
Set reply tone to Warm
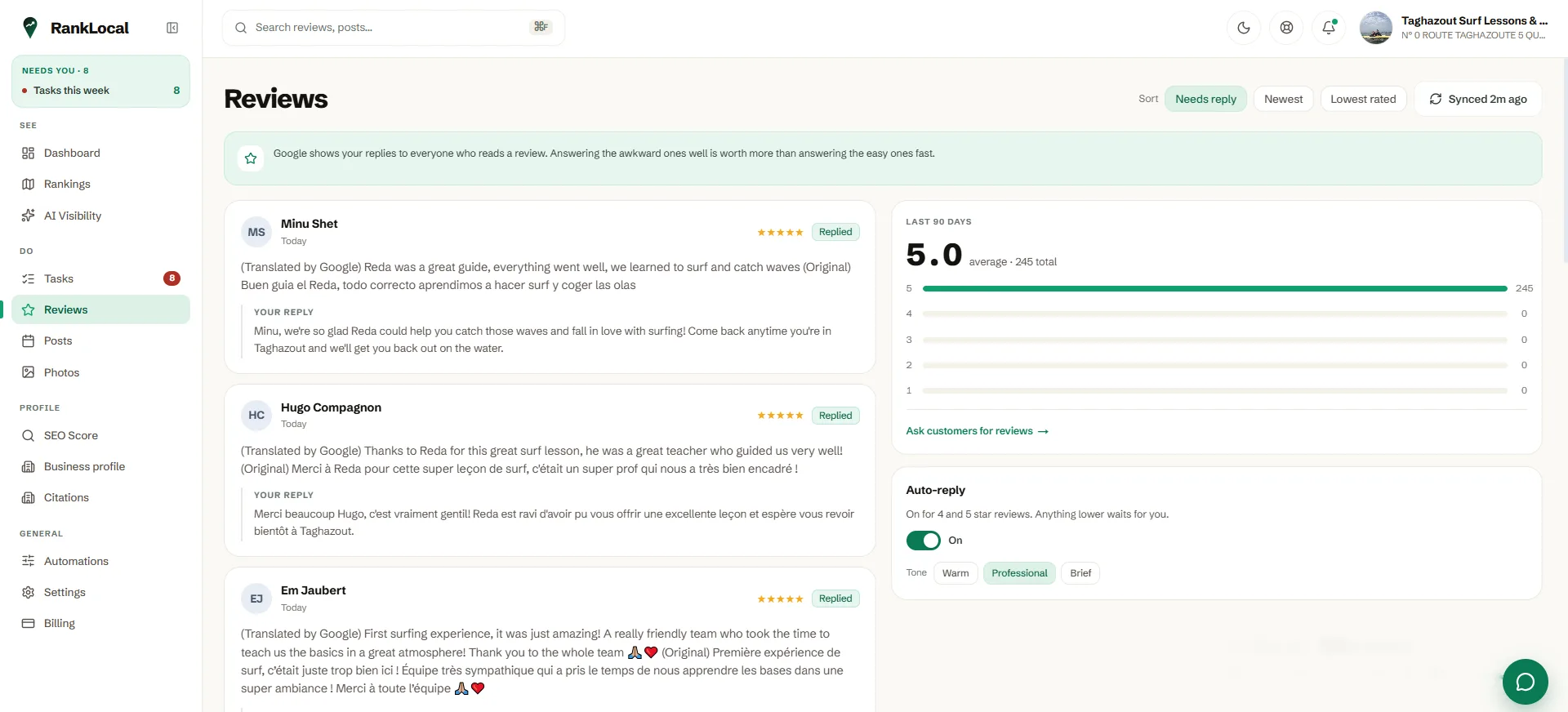[x=955, y=573]
